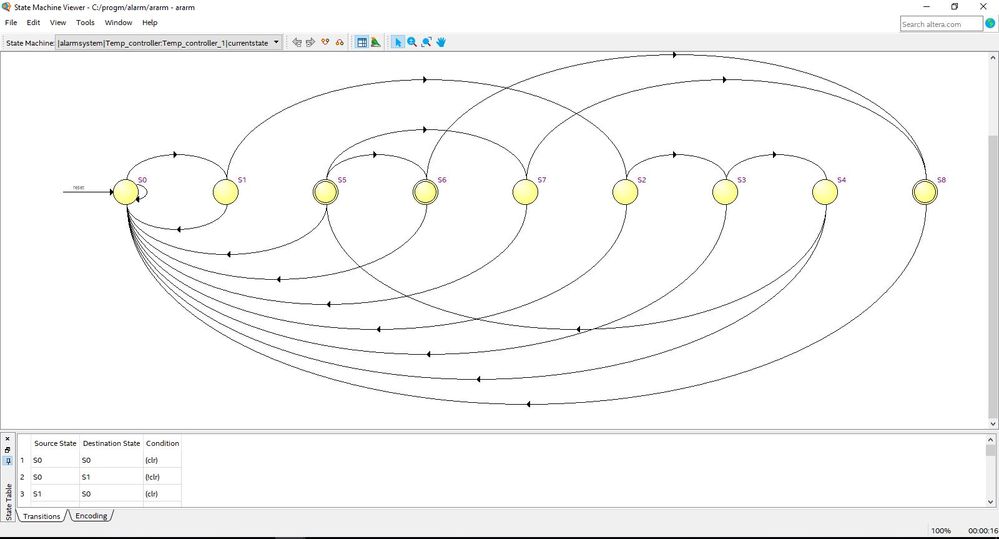Select the arrow Selection tool
The width and height of the screenshot is (999, 539).
pos(397,42)
